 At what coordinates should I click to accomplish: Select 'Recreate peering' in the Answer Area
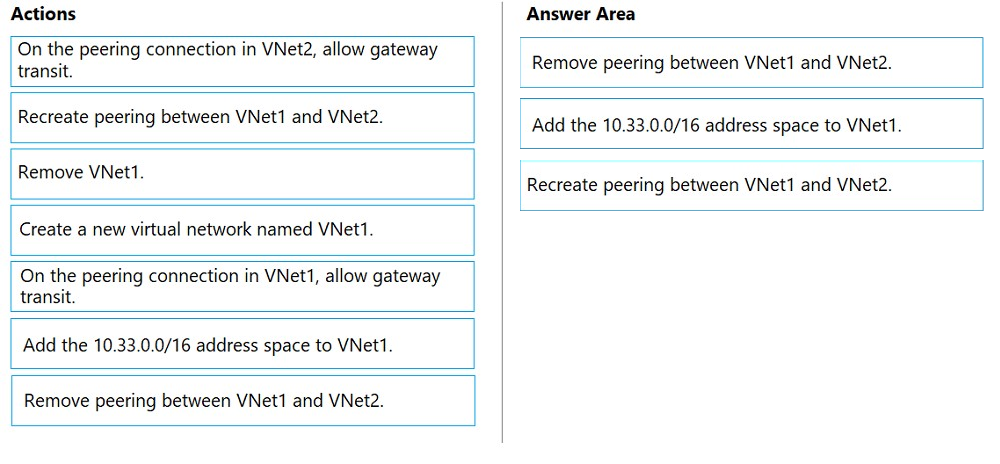751,185
